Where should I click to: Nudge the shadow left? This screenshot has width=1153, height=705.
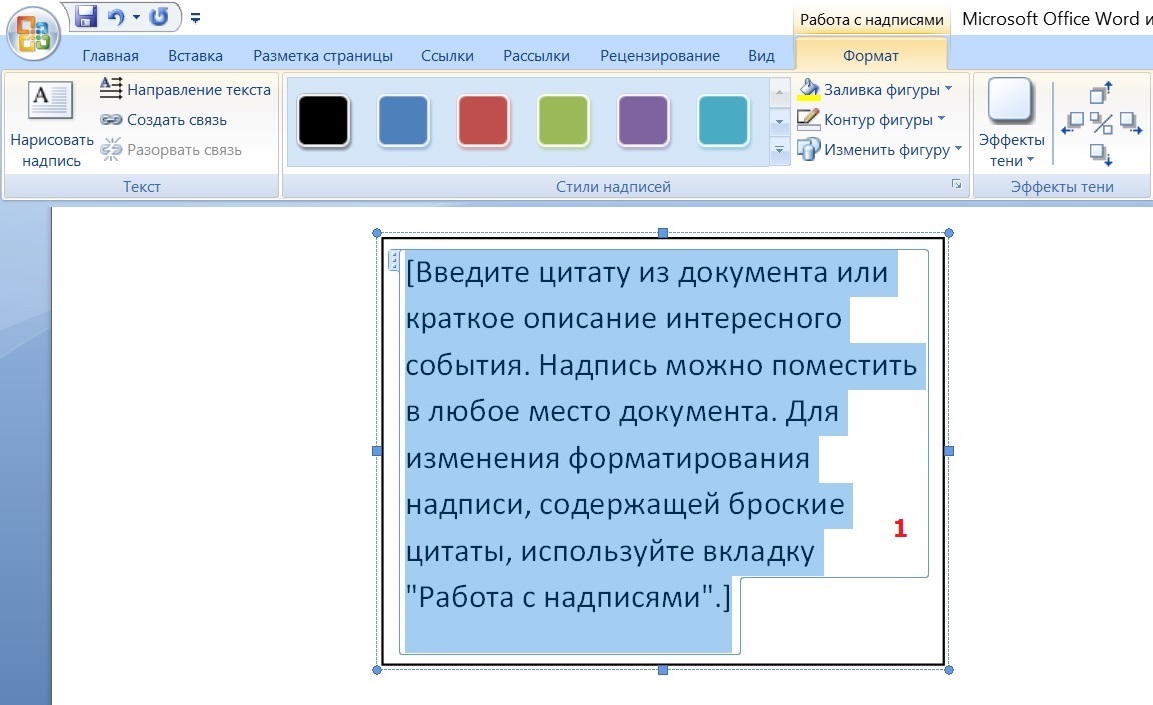click(1073, 123)
